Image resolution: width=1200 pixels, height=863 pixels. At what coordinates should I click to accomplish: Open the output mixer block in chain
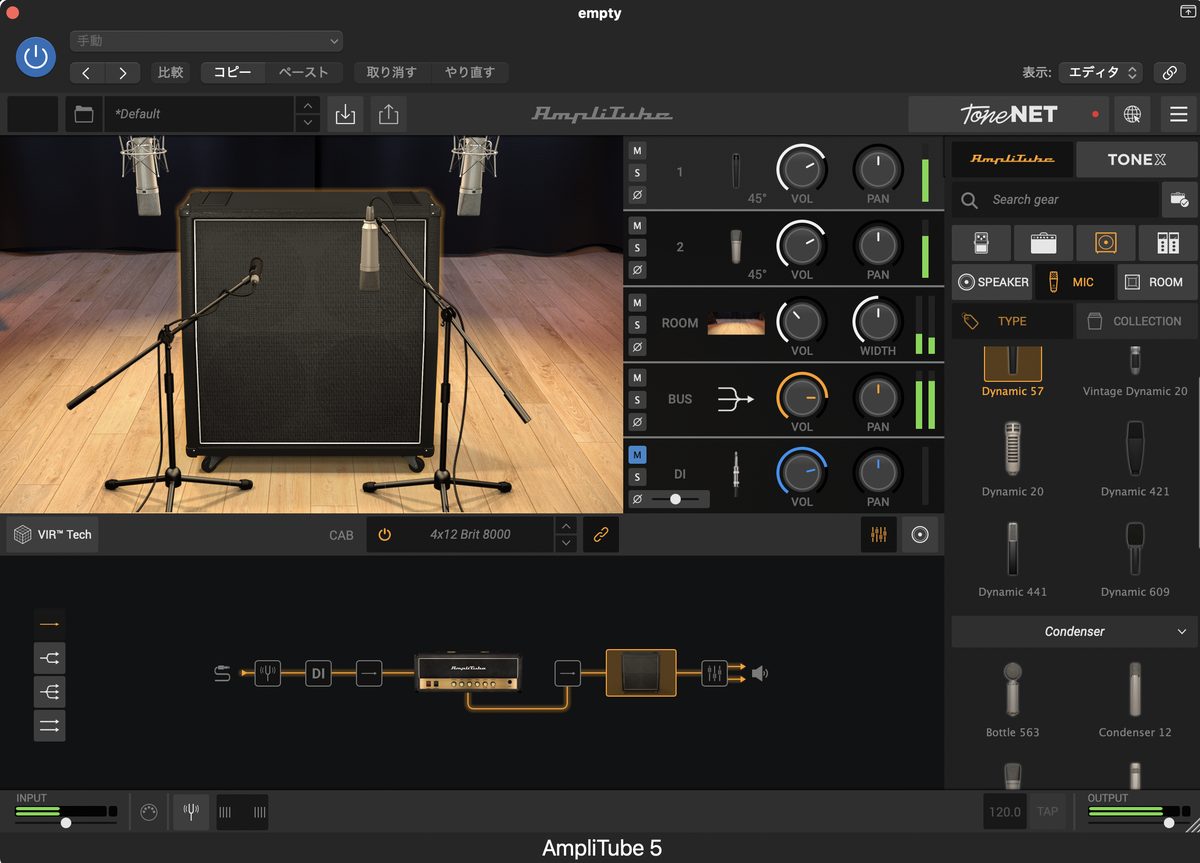pos(714,673)
